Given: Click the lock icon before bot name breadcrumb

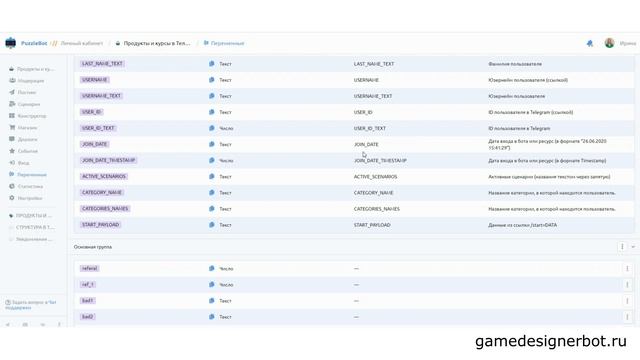Looking at the screenshot, I should coord(118,43).
